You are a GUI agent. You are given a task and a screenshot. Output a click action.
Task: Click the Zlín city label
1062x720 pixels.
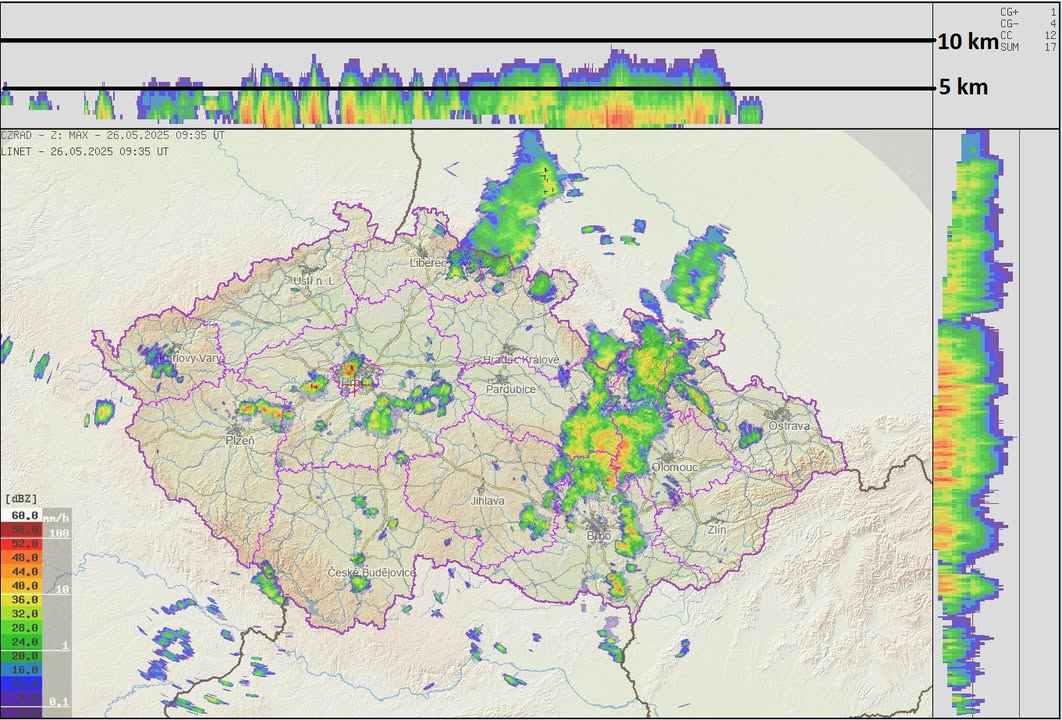point(717,530)
